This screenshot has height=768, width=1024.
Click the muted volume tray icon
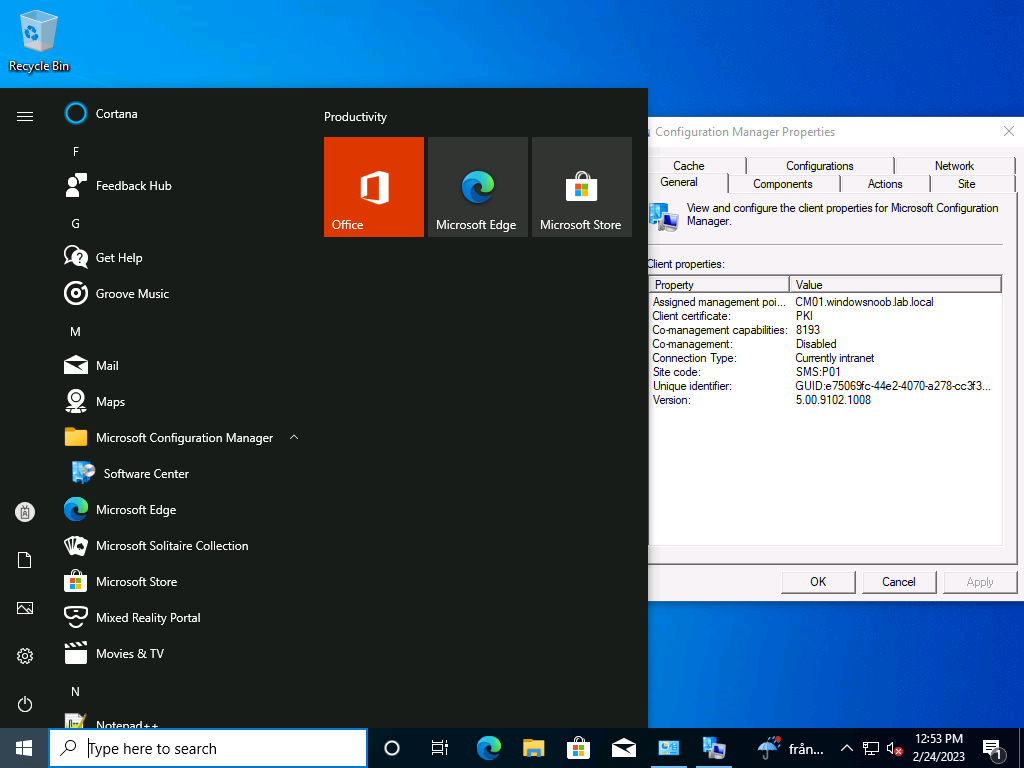click(894, 748)
